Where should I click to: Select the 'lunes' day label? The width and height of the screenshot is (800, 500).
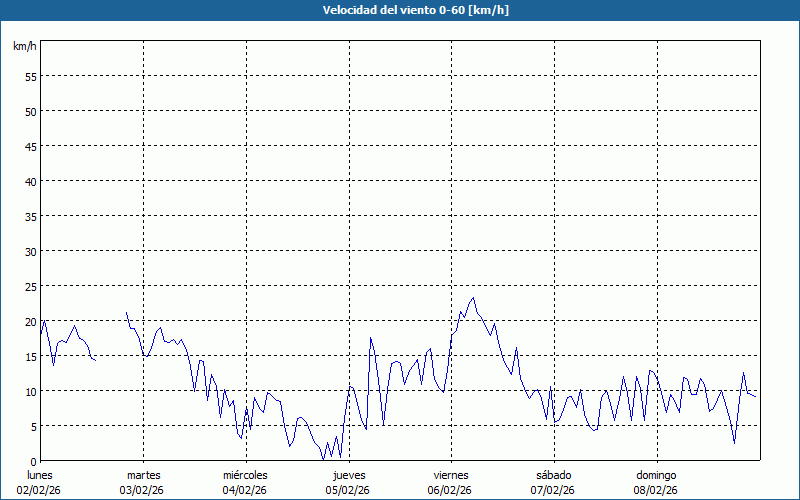click(x=39, y=475)
